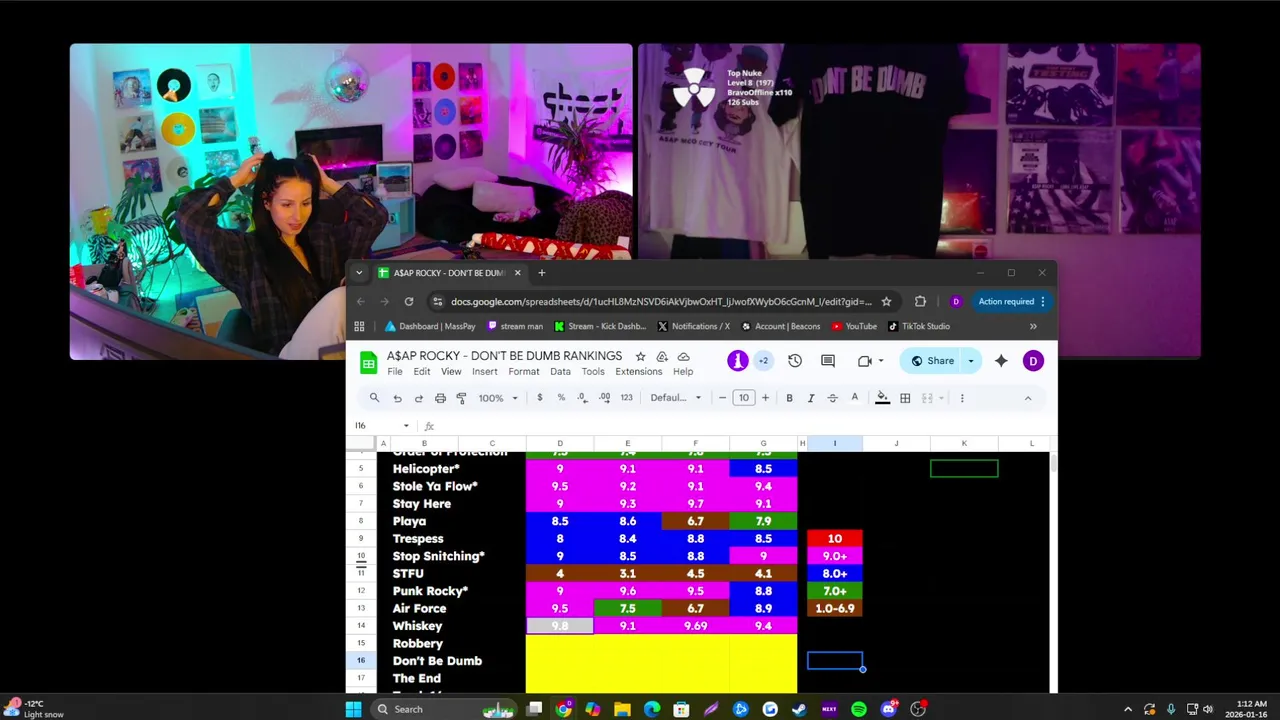Open the fill color picker

(882, 398)
